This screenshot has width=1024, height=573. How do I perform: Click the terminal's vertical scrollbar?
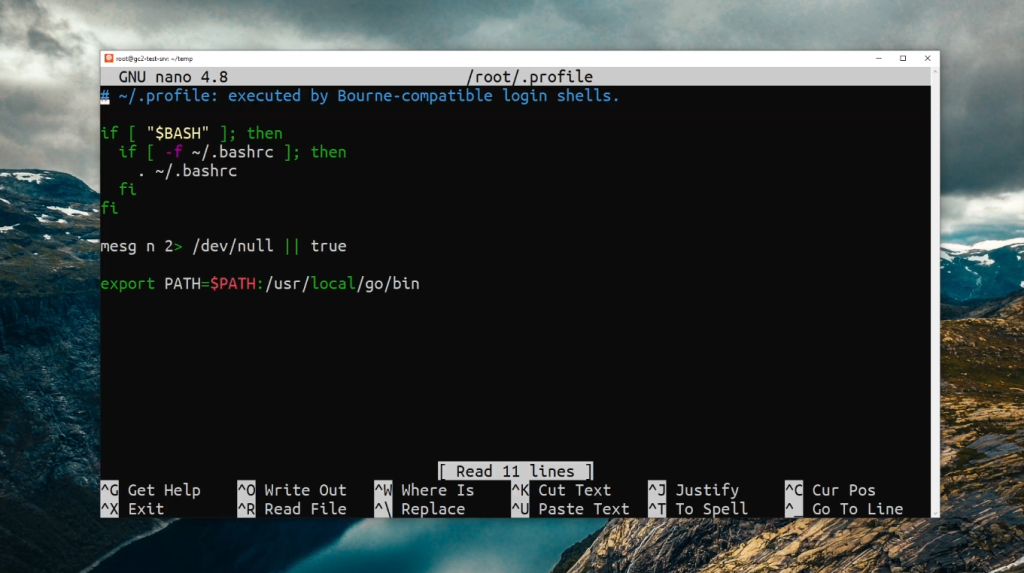tap(935, 292)
